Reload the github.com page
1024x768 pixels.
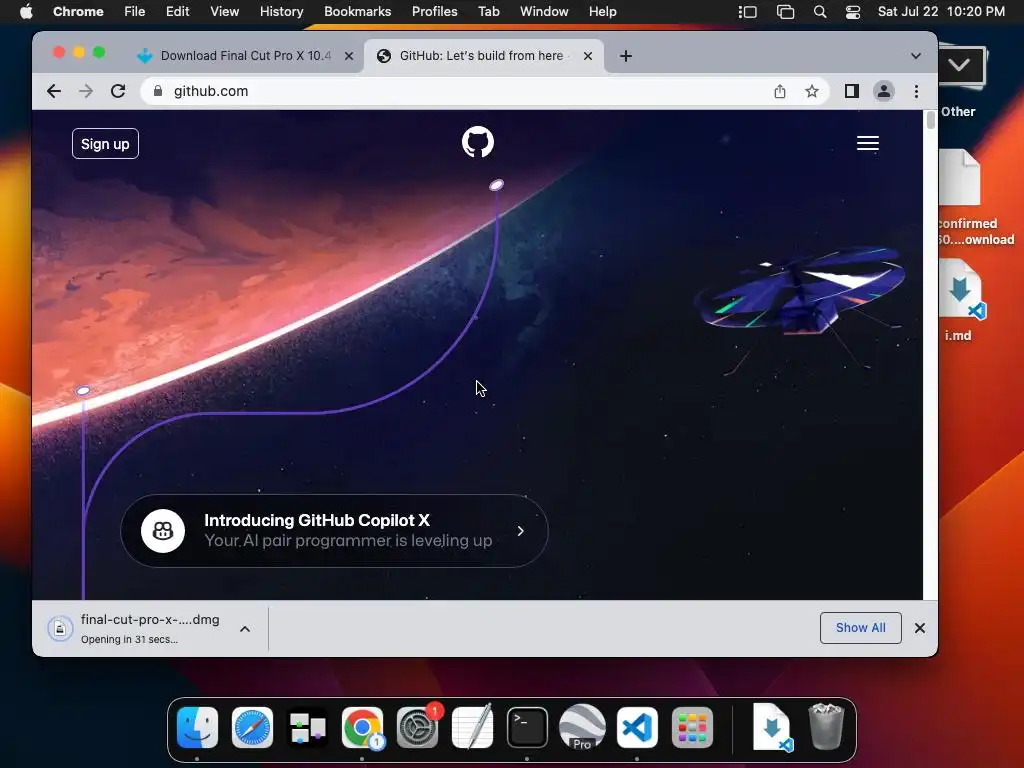[x=118, y=91]
